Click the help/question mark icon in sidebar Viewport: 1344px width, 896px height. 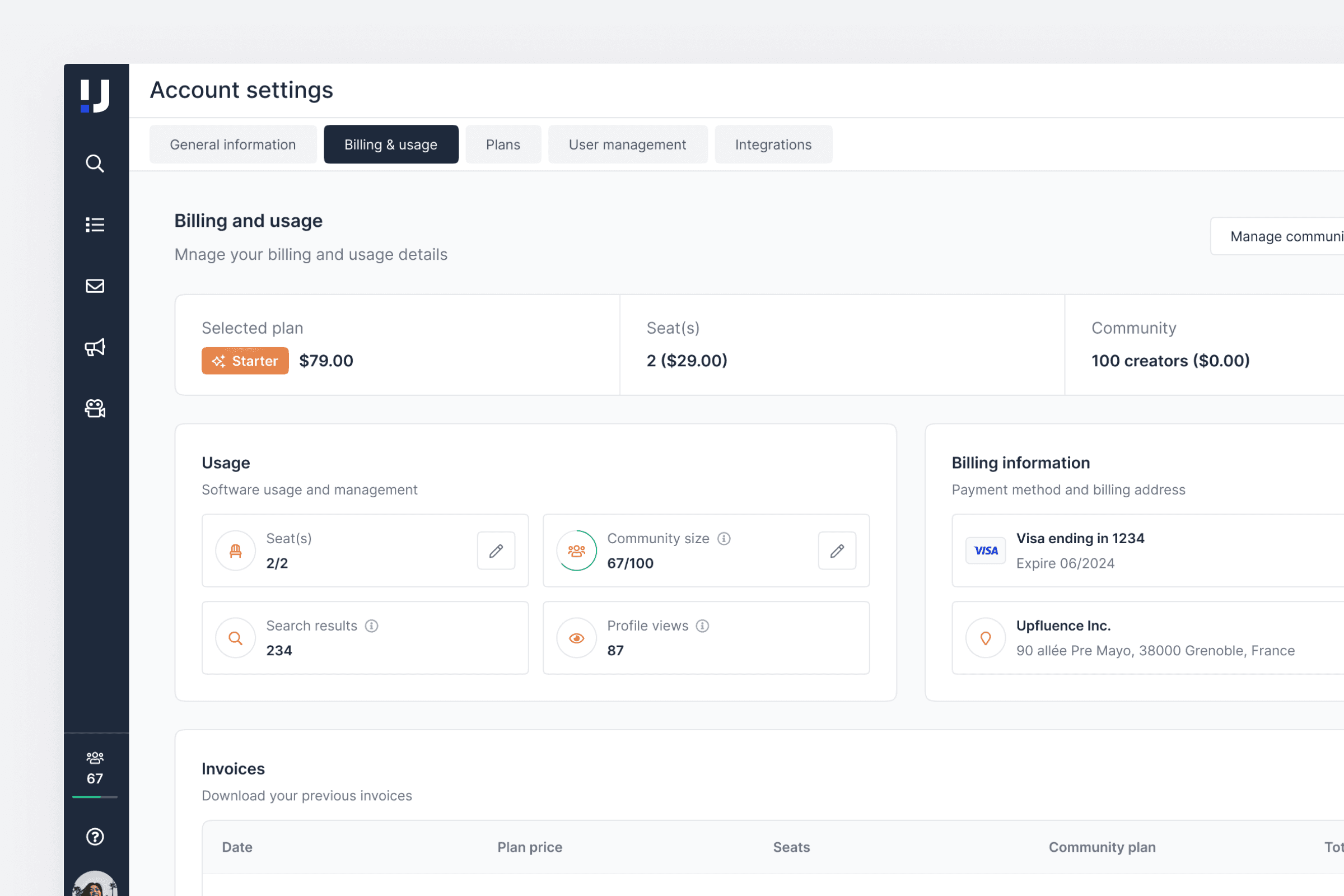pos(95,837)
